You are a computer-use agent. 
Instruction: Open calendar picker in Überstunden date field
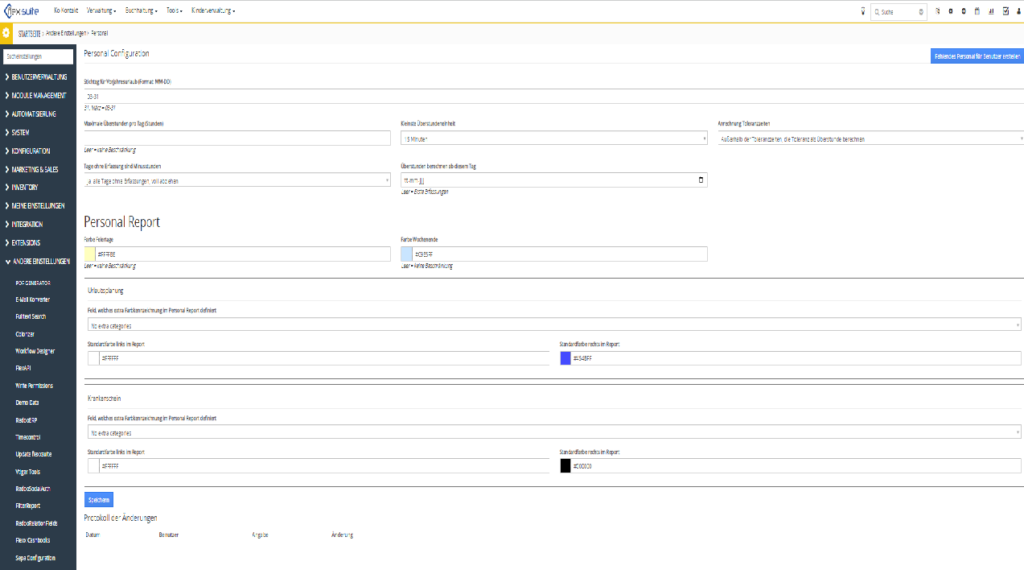click(701, 180)
